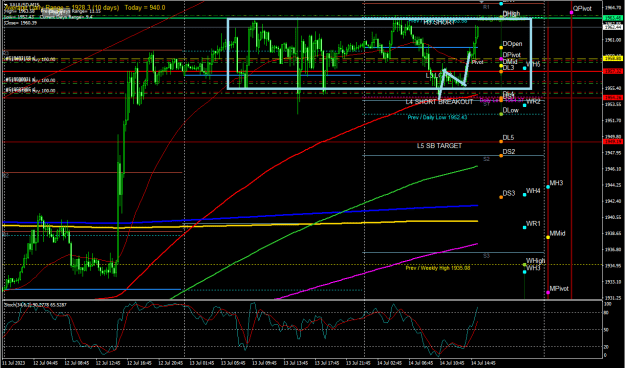Viewport: 625px width, 368px height.
Task: Select the Prev / Weekly High 1935.08 text
Action: coord(438,268)
